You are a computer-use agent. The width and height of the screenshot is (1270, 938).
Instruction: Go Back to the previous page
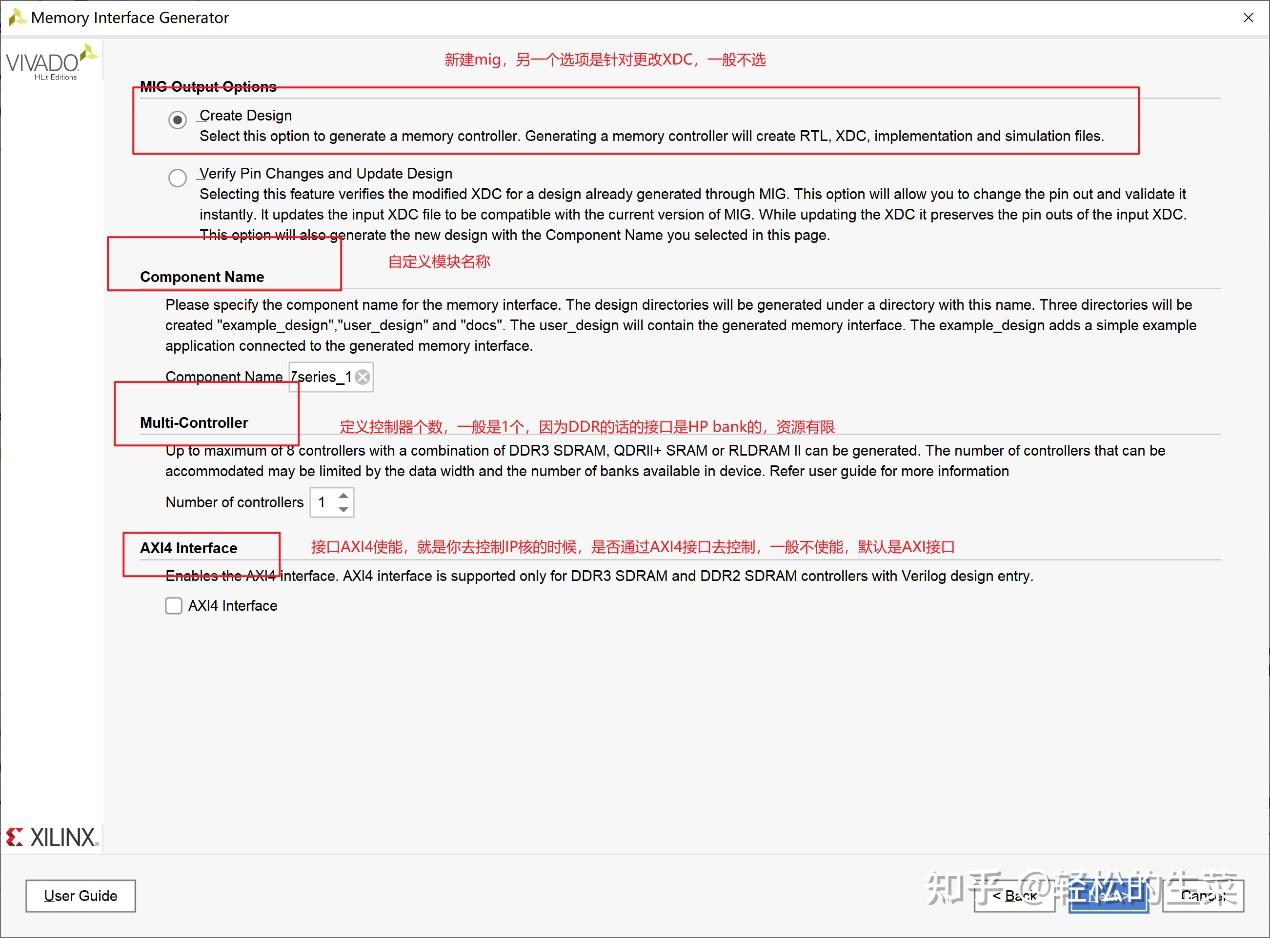1014,896
